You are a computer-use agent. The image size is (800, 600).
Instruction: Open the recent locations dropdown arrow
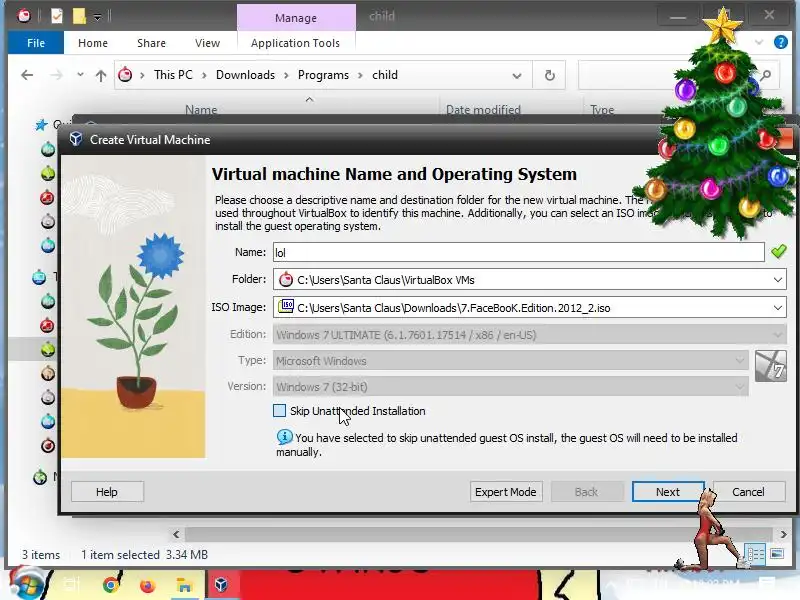(x=80, y=75)
